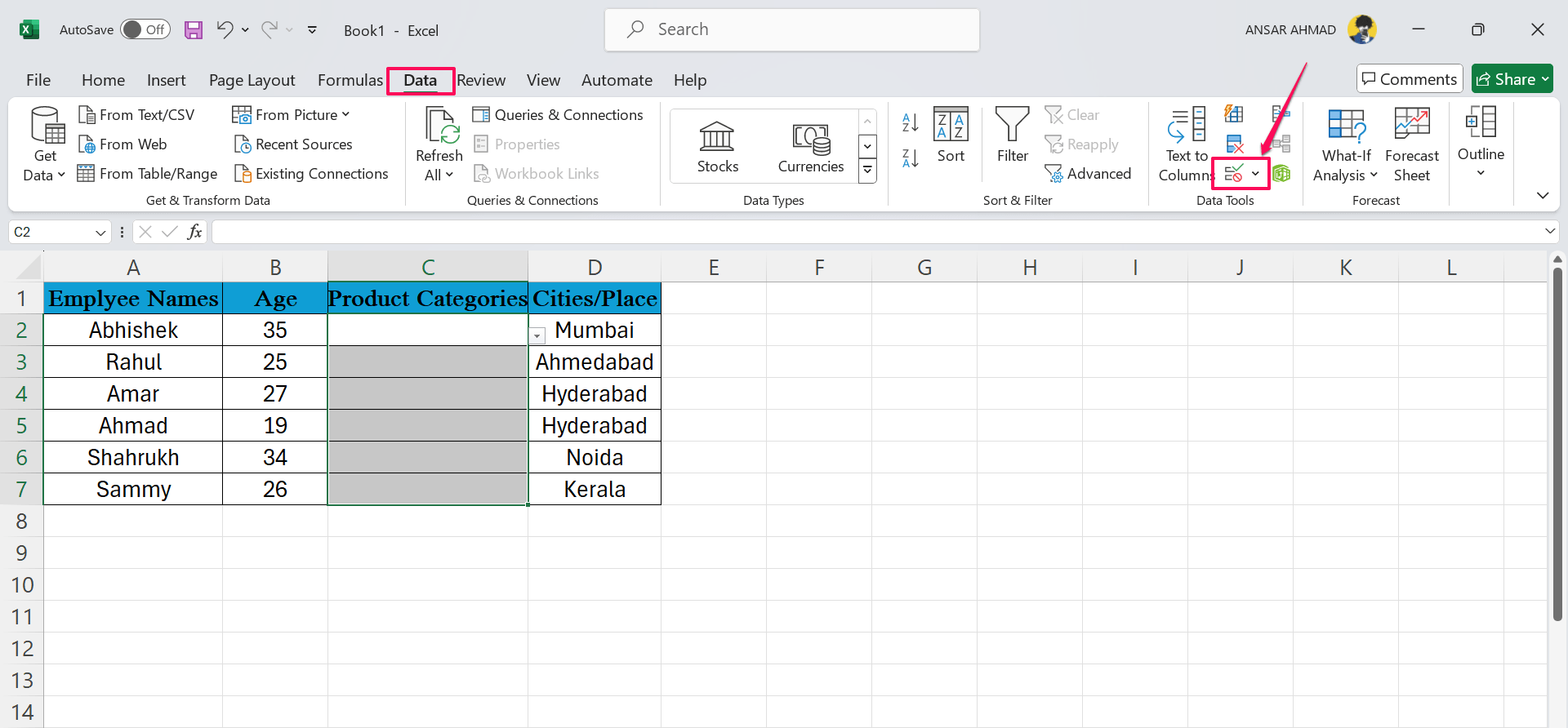Screen dimensions: 1568x728
Task: Collapse the ribbon with chevron
Action: pyautogui.click(x=1543, y=196)
